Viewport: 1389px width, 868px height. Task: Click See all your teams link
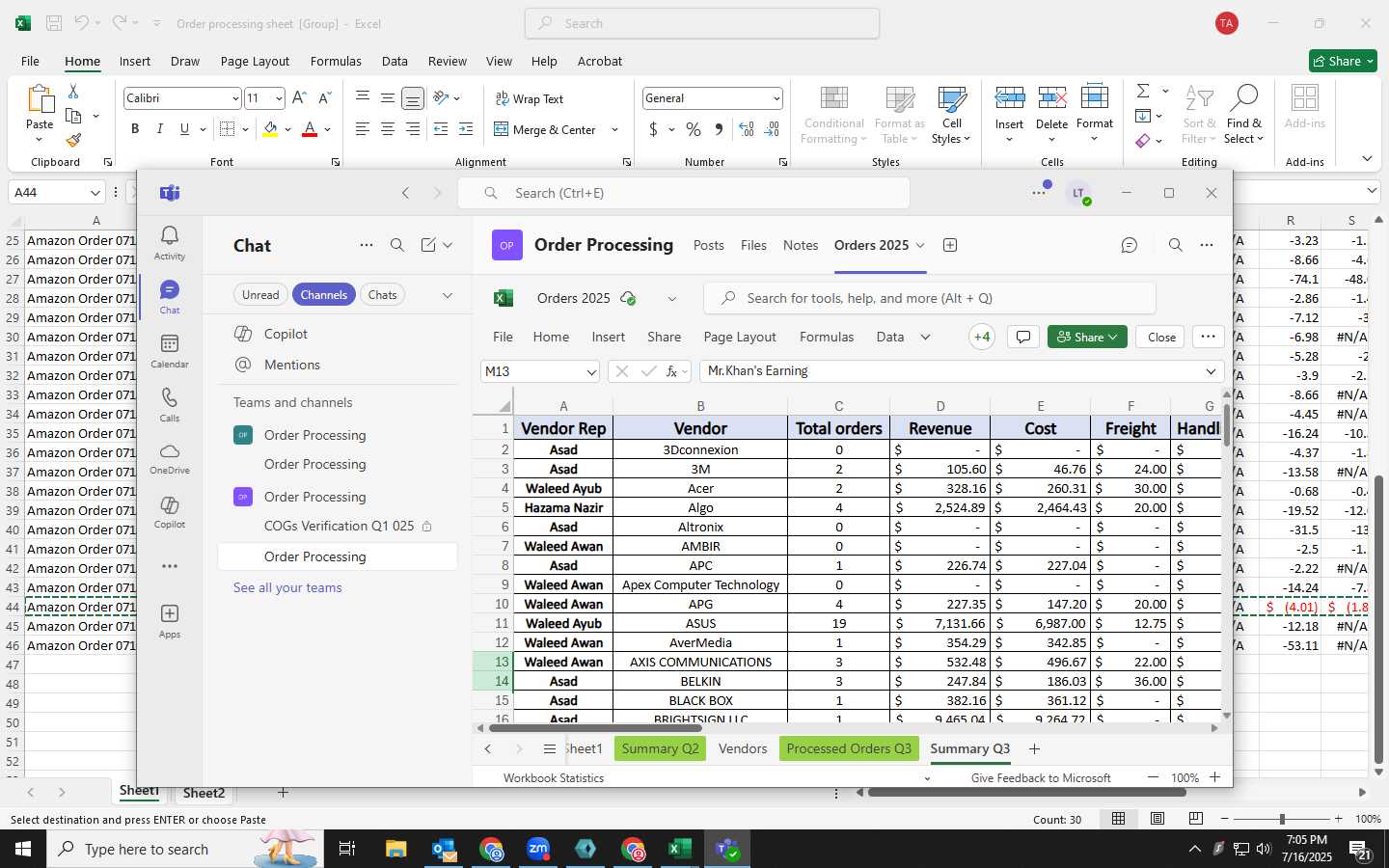tap(287, 587)
